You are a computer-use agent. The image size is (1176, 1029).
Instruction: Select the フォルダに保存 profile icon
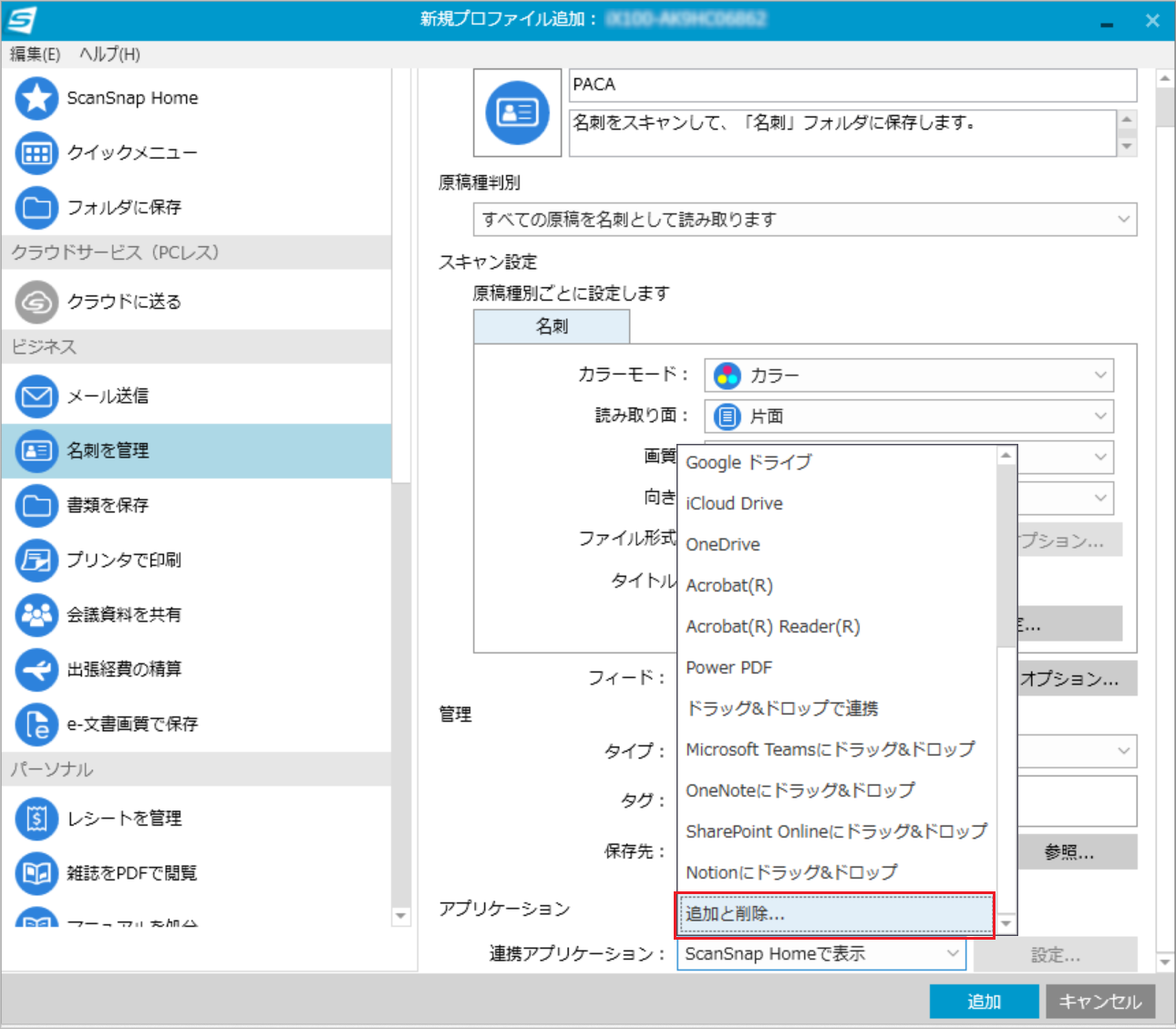(x=36, y=208)
